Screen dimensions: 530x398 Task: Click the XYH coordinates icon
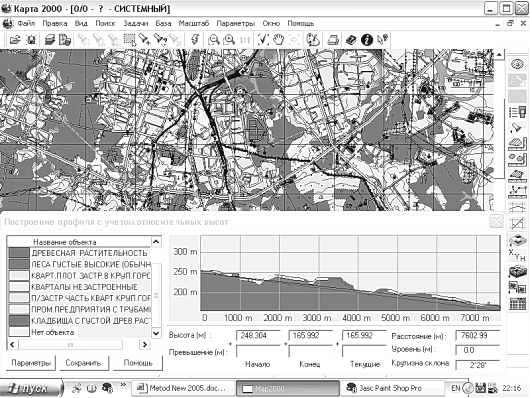pyautogui.click(x=517, y=256)
